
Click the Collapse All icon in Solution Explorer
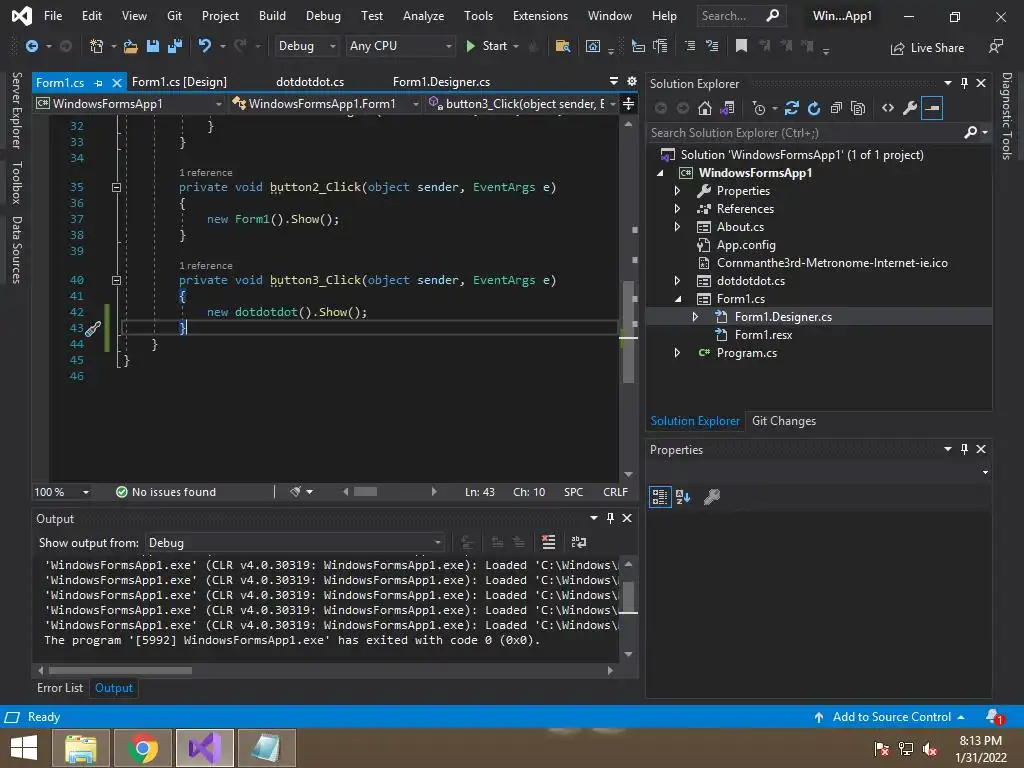(x=836, y=108)
